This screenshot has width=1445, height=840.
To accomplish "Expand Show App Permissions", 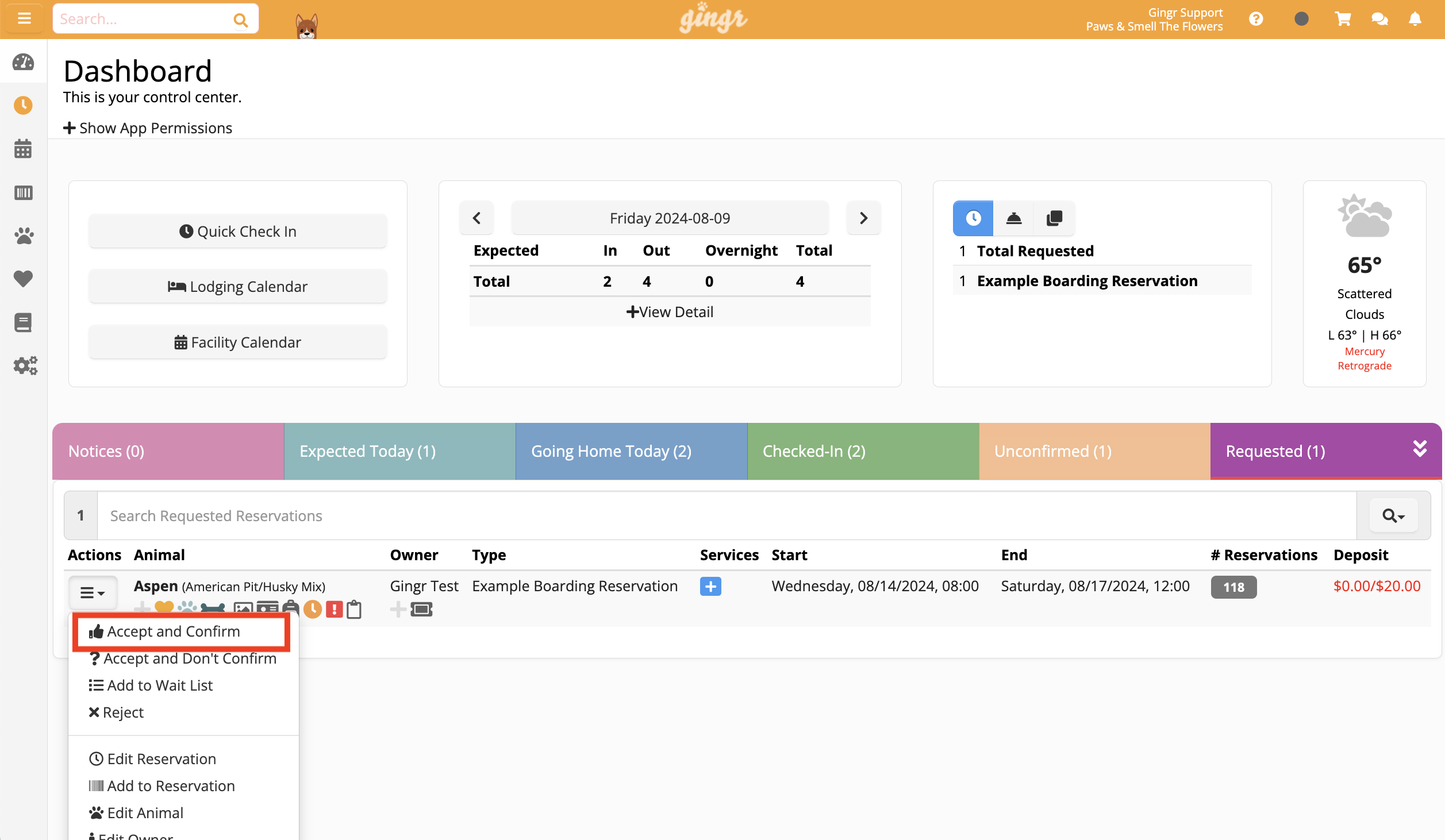I will pyautogui.click(x=148, y=128).
